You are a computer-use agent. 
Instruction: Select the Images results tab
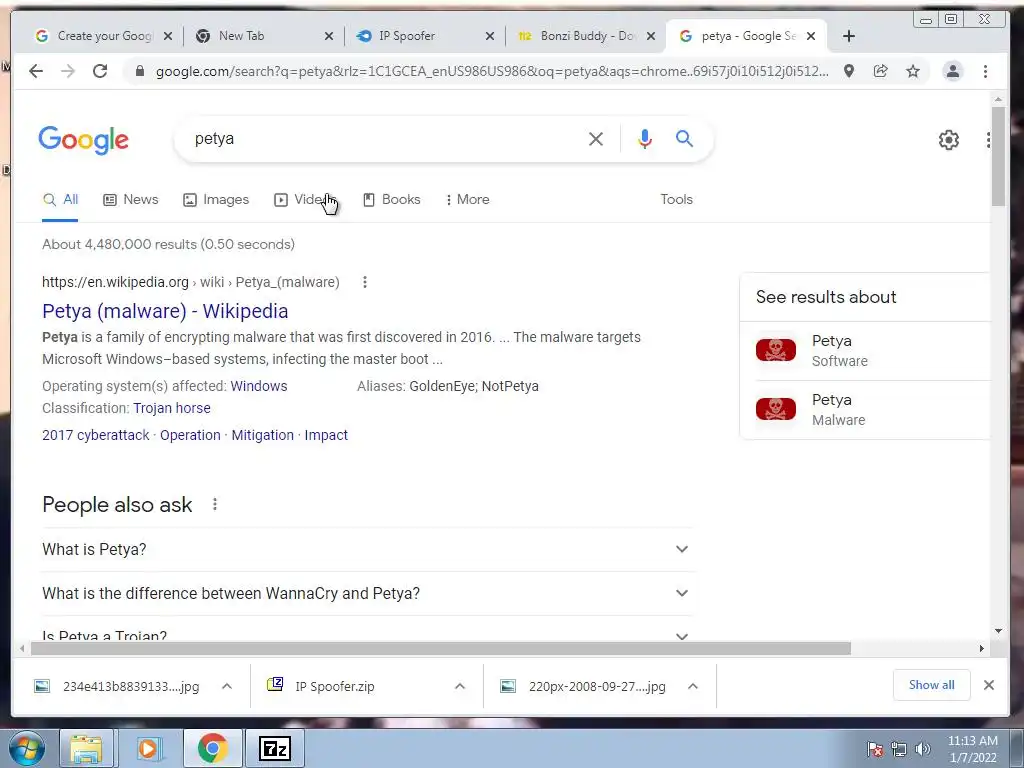point(216,199)
